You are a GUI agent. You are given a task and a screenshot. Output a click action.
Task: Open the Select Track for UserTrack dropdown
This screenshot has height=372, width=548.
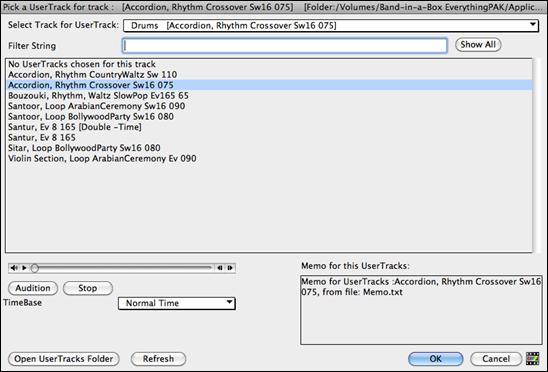tap(331, 26)
